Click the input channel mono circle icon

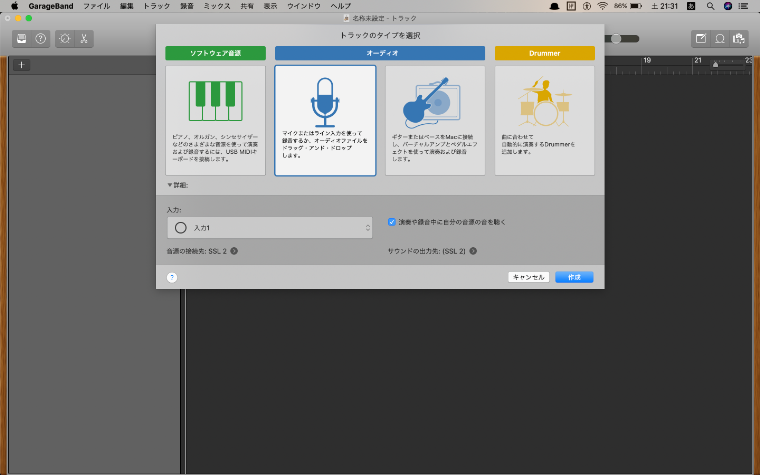180,227
